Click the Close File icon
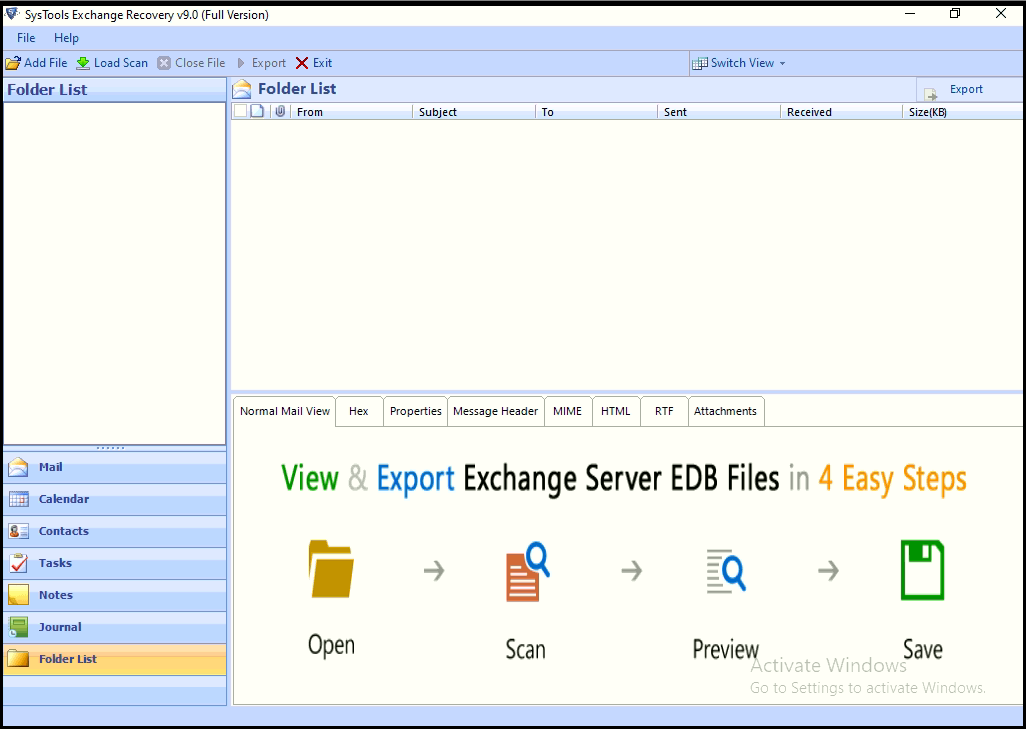 (164, 63)
